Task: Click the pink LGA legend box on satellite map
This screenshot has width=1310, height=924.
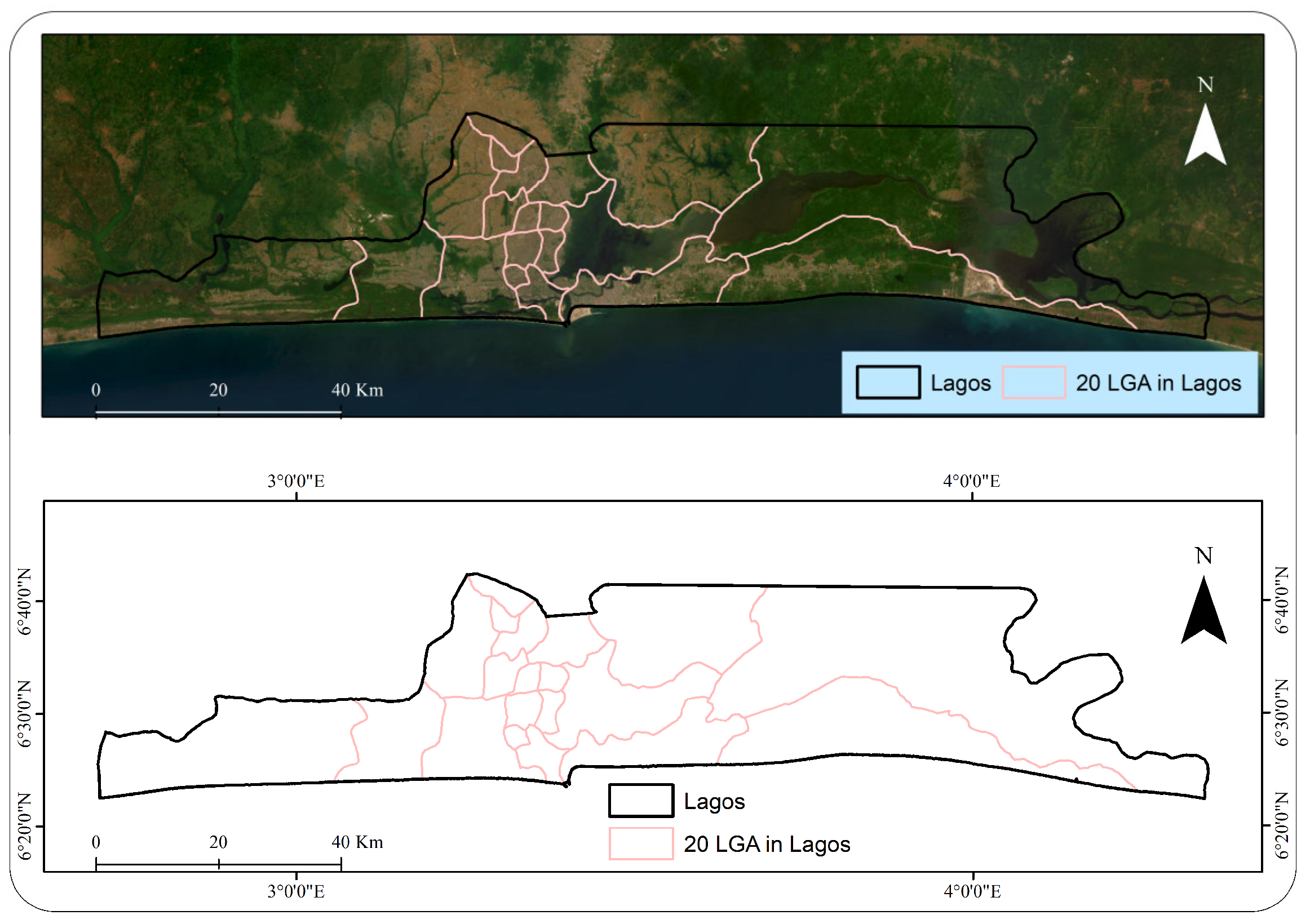Action: [x=1033, y=382]
